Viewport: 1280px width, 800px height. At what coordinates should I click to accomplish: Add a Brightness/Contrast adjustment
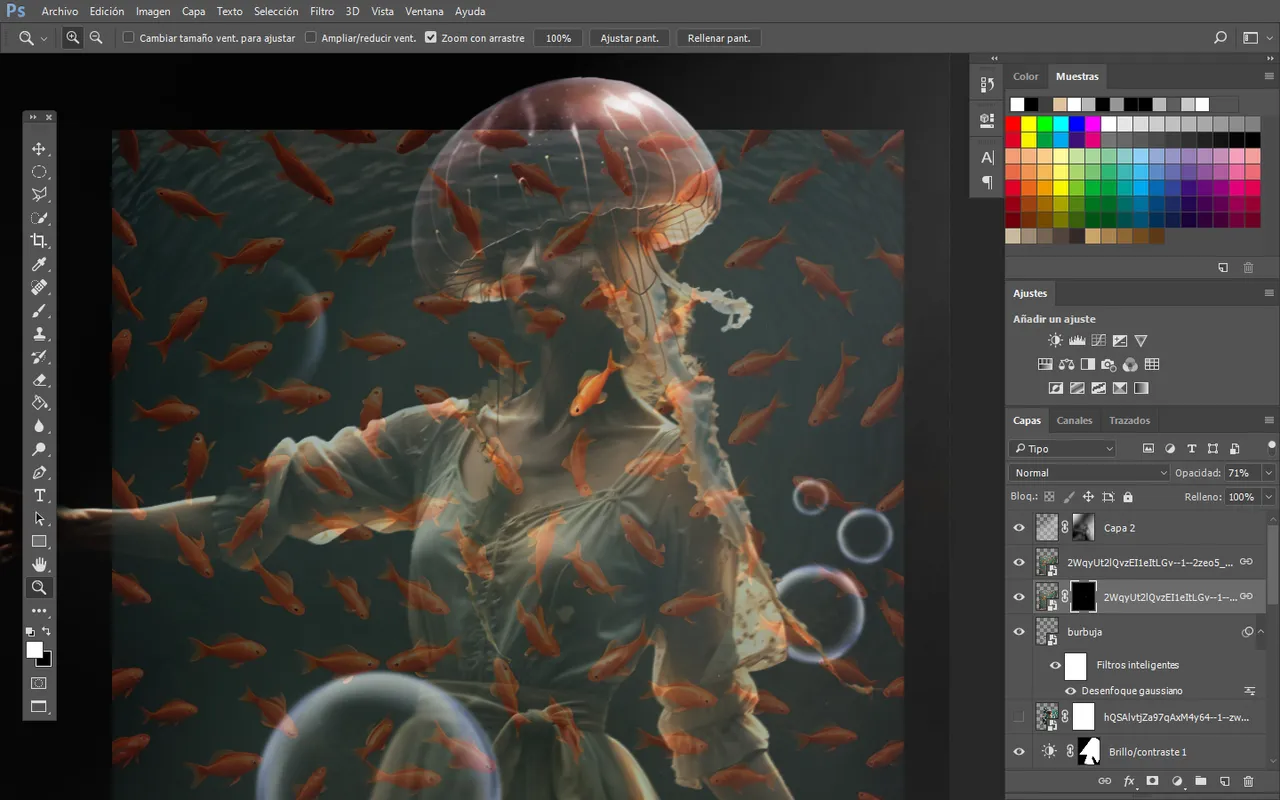(1056, 341)
